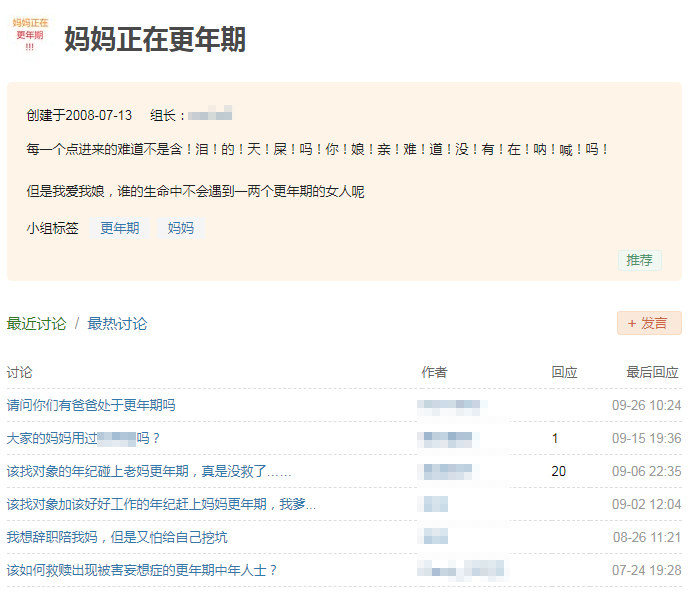Open the group leader's blurred profile link
Screen dimensions: 693x592
[210, 114]
